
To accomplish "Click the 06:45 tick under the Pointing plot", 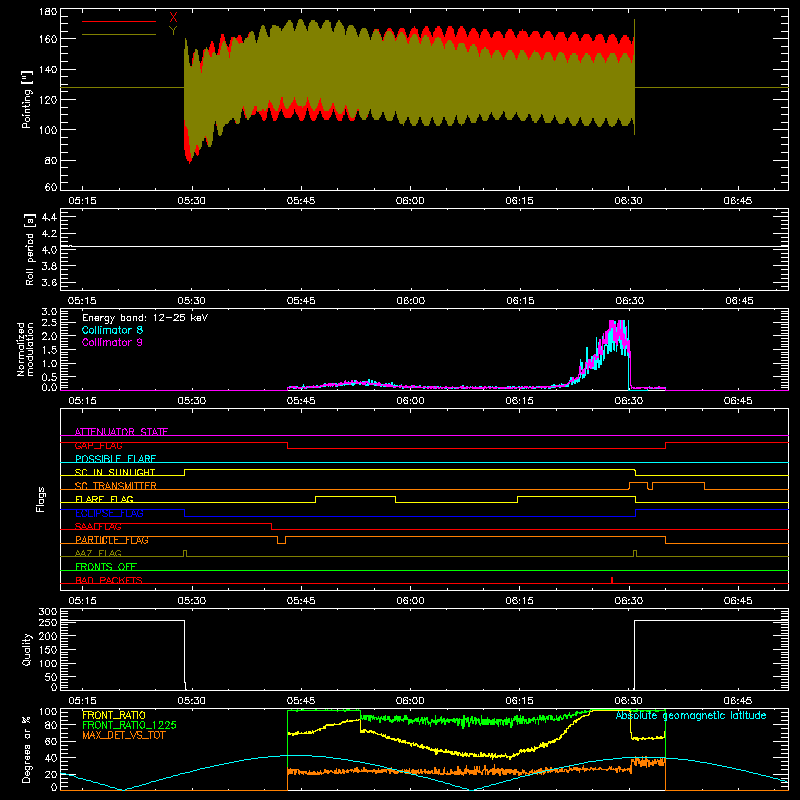I will (737, 201).
